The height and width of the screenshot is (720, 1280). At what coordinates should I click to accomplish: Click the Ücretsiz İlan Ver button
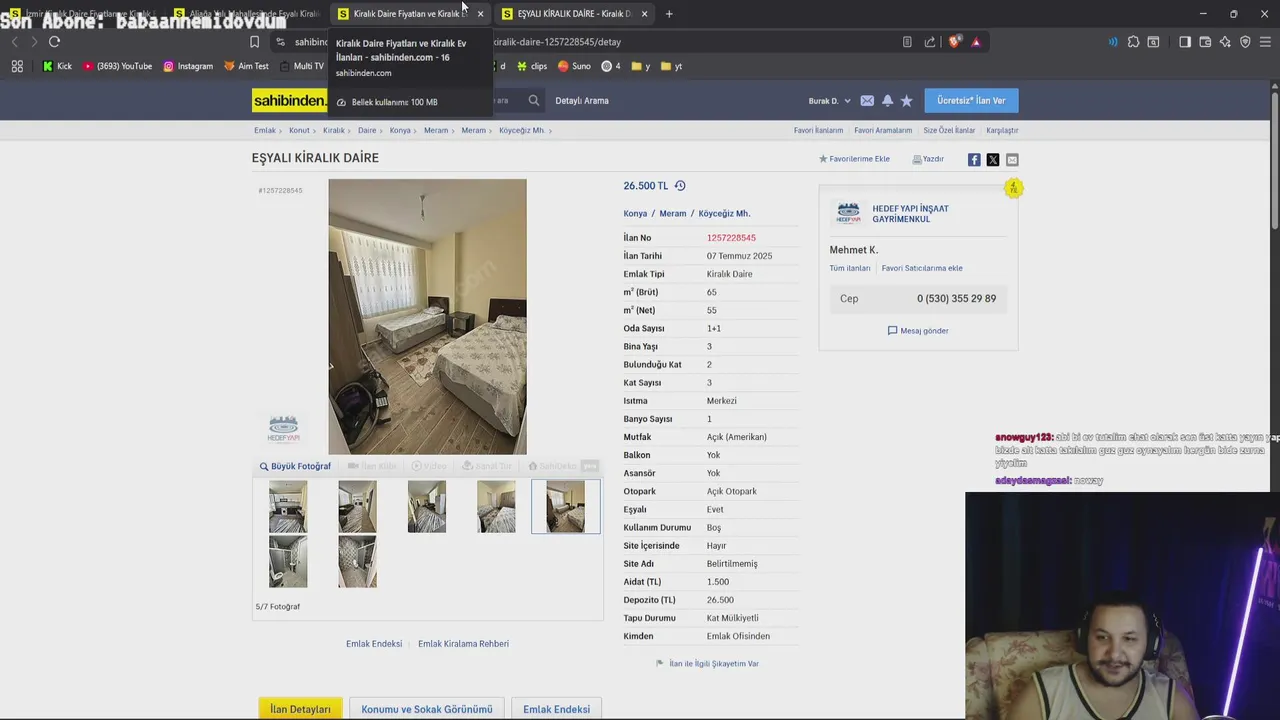click(971, 100)
